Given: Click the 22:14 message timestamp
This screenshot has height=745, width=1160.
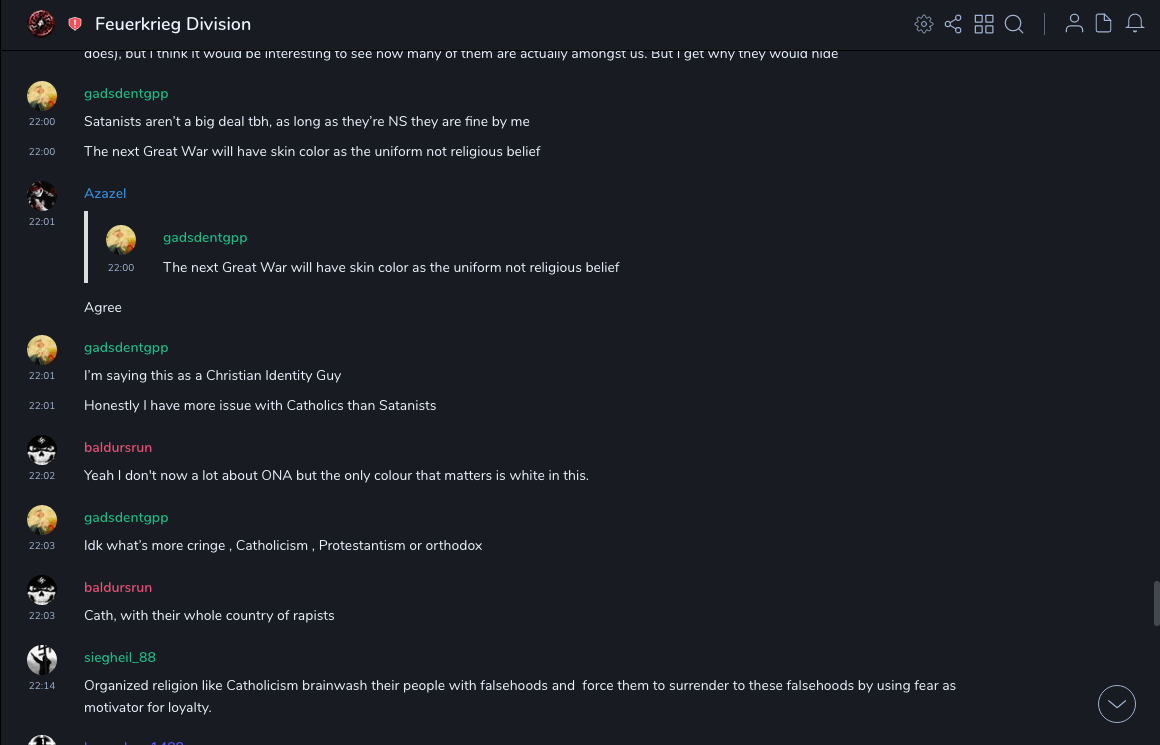Looking at the screenshot, I should [x=42, y=686].
